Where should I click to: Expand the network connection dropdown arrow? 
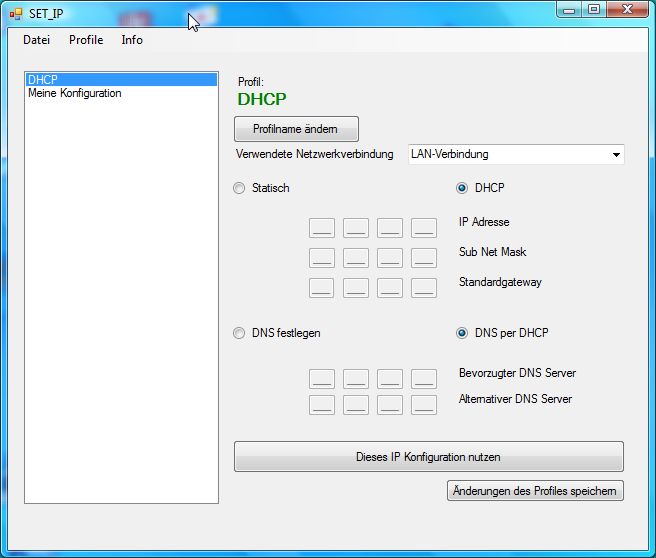point(615,155)
